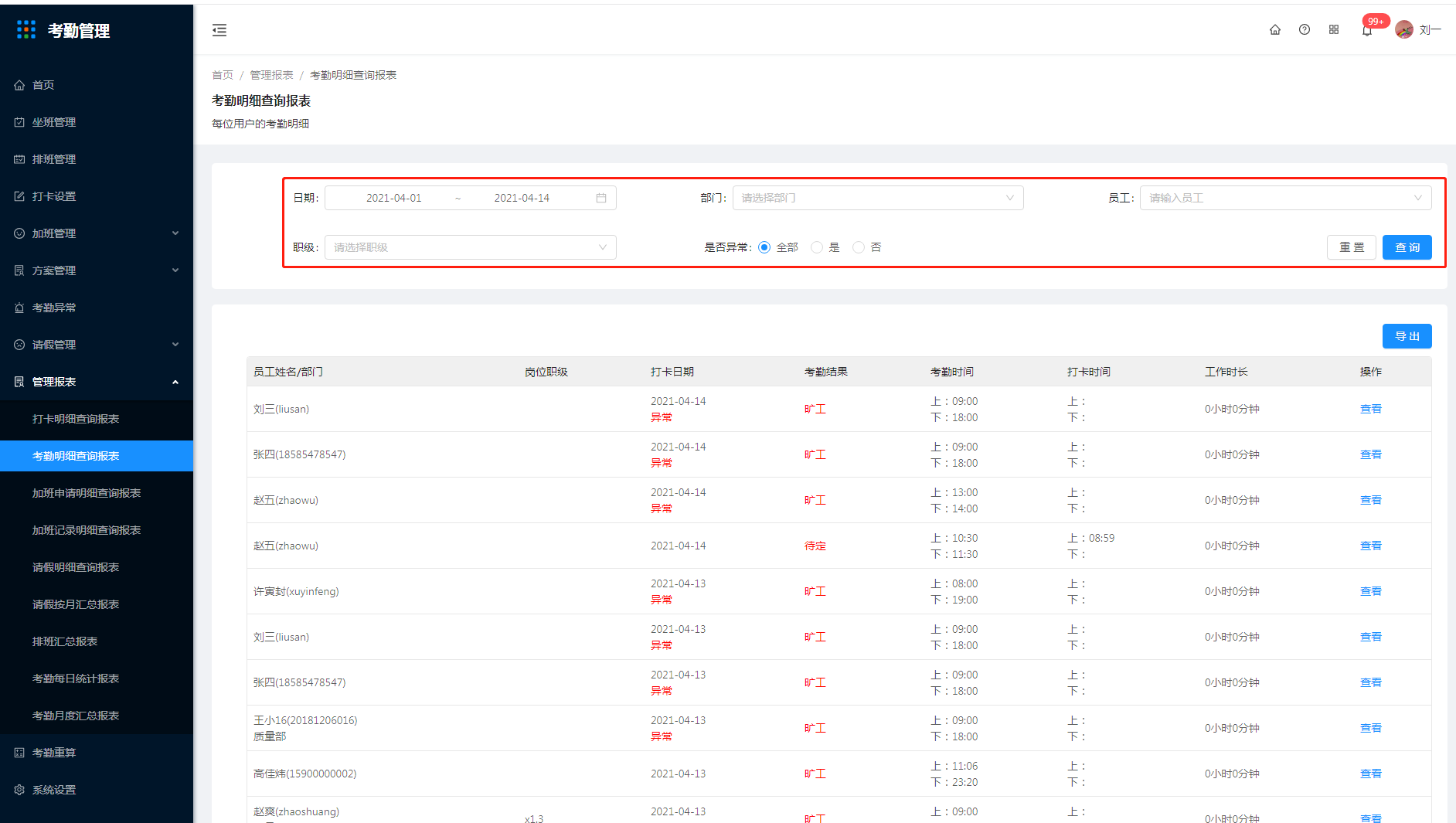
Task: Open calendar icon in date range field
Action: [x=601, y=198]
